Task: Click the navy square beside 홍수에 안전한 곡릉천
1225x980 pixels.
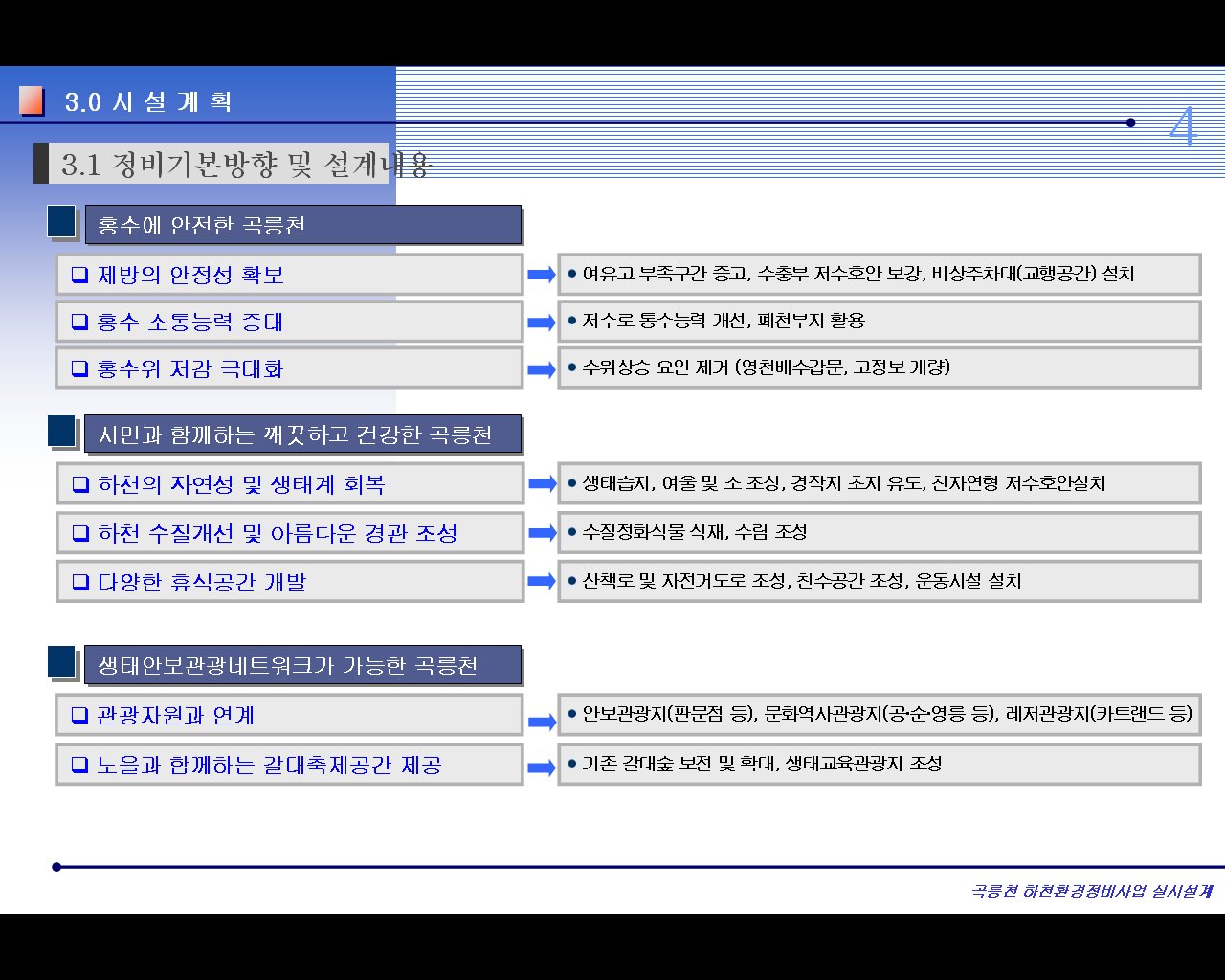Action: pyautogui.click(x=61, y=222)
